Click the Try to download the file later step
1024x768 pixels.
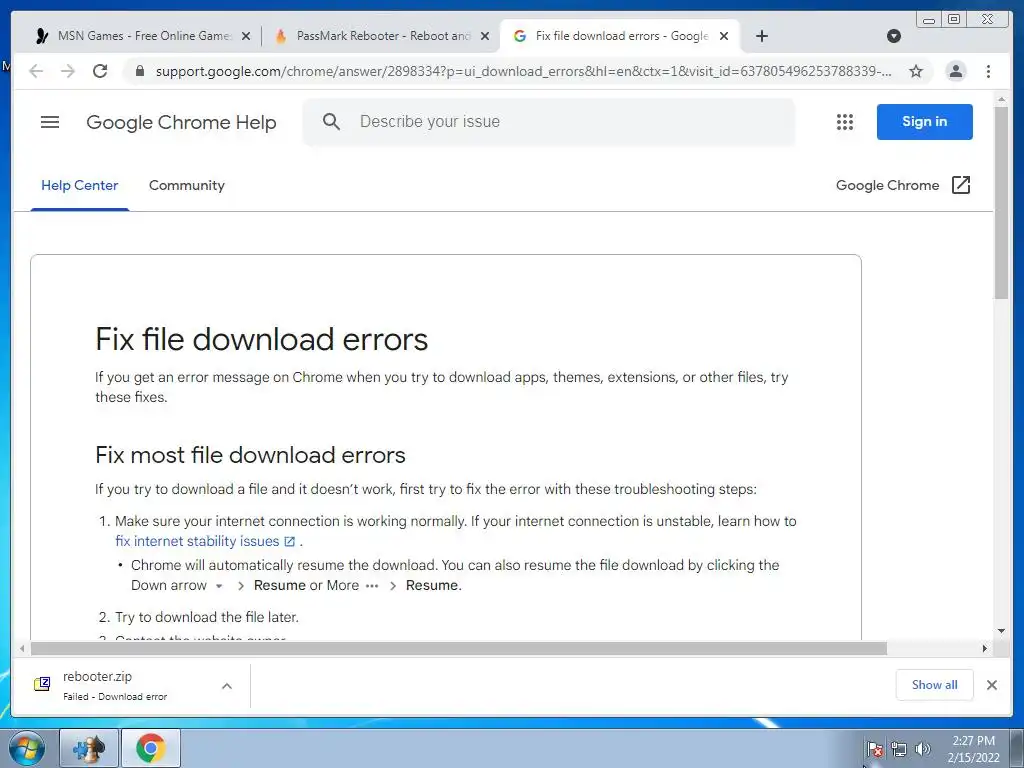tap(206, 617)
